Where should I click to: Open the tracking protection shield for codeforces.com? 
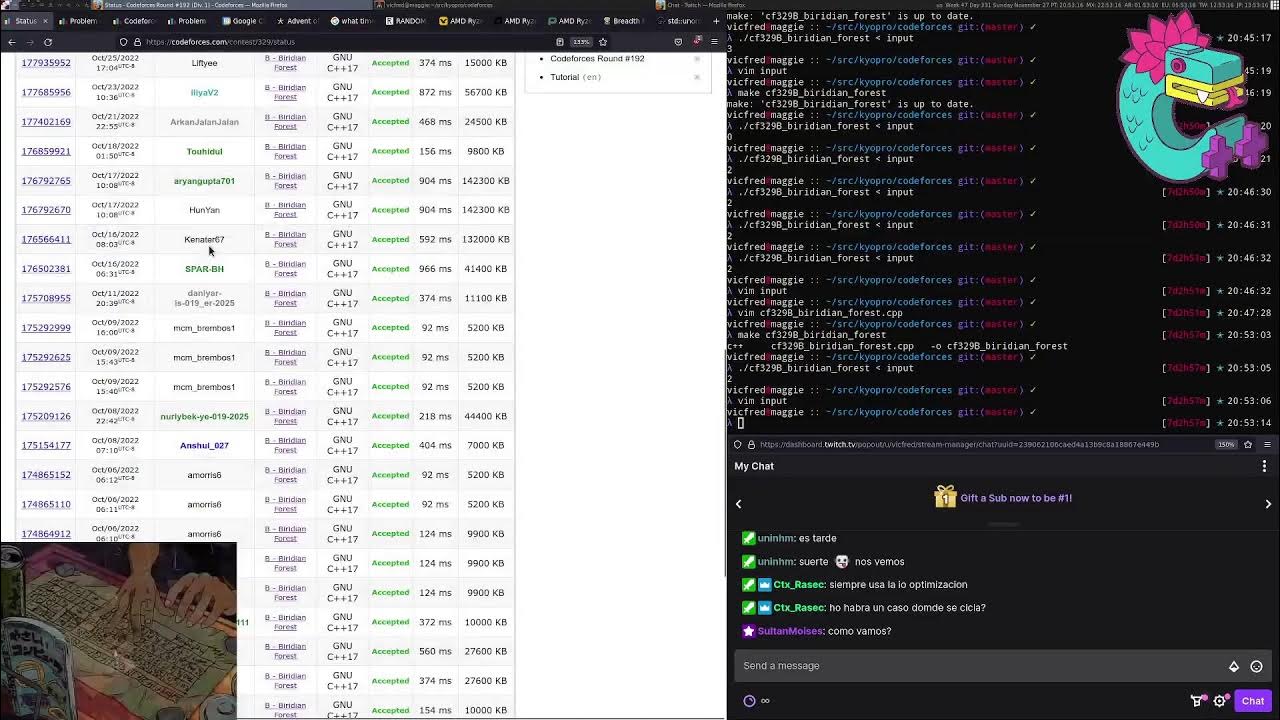tap(123, 42)
